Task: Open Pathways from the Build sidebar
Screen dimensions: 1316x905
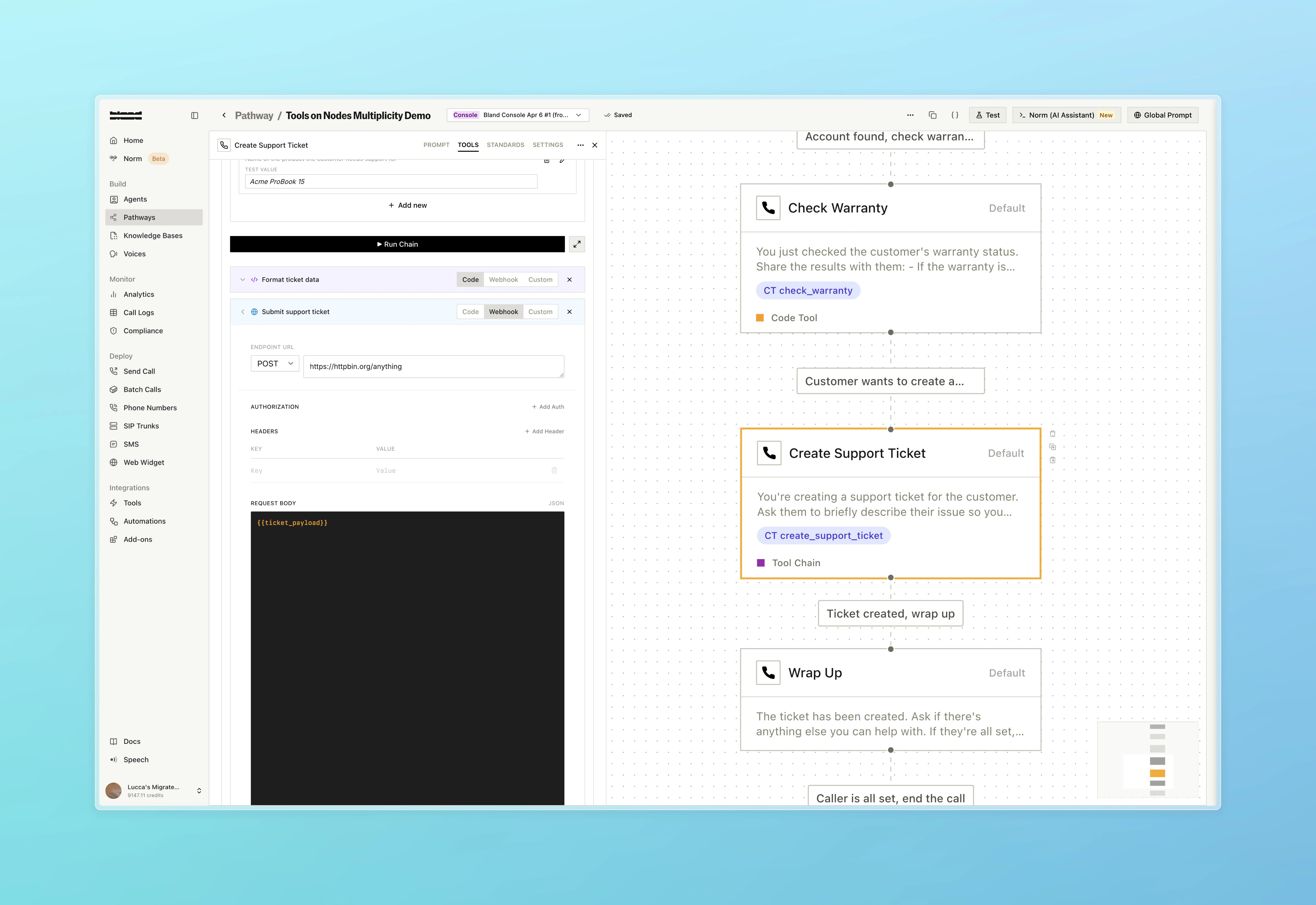Action: pos(139,217)
